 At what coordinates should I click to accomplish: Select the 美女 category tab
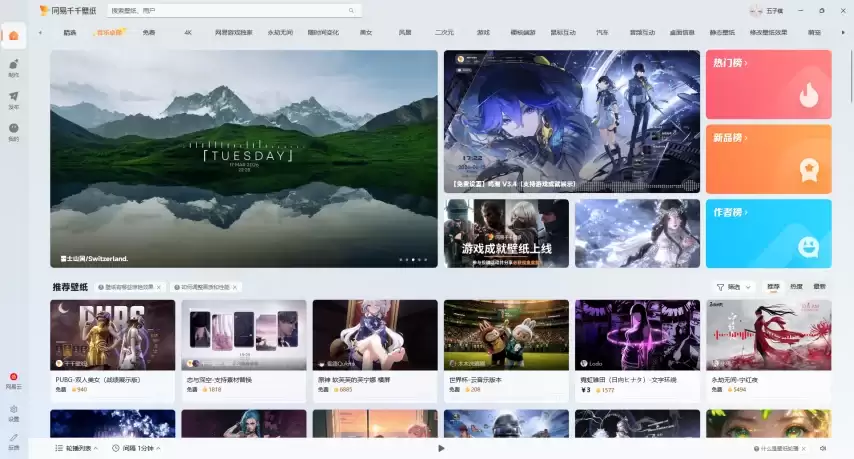point(366,33)
